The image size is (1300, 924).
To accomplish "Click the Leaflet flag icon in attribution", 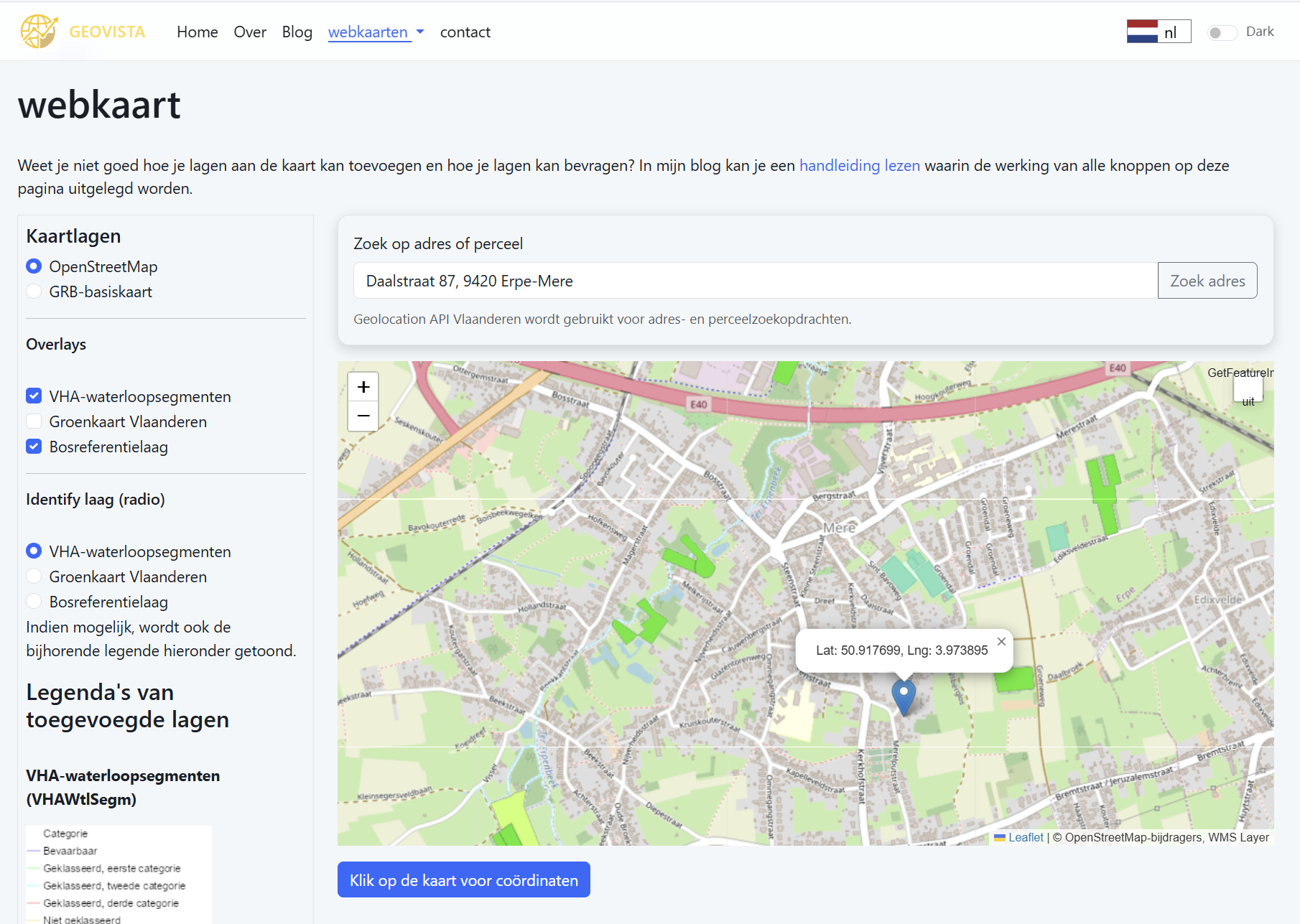I will (x=999, y=837).
